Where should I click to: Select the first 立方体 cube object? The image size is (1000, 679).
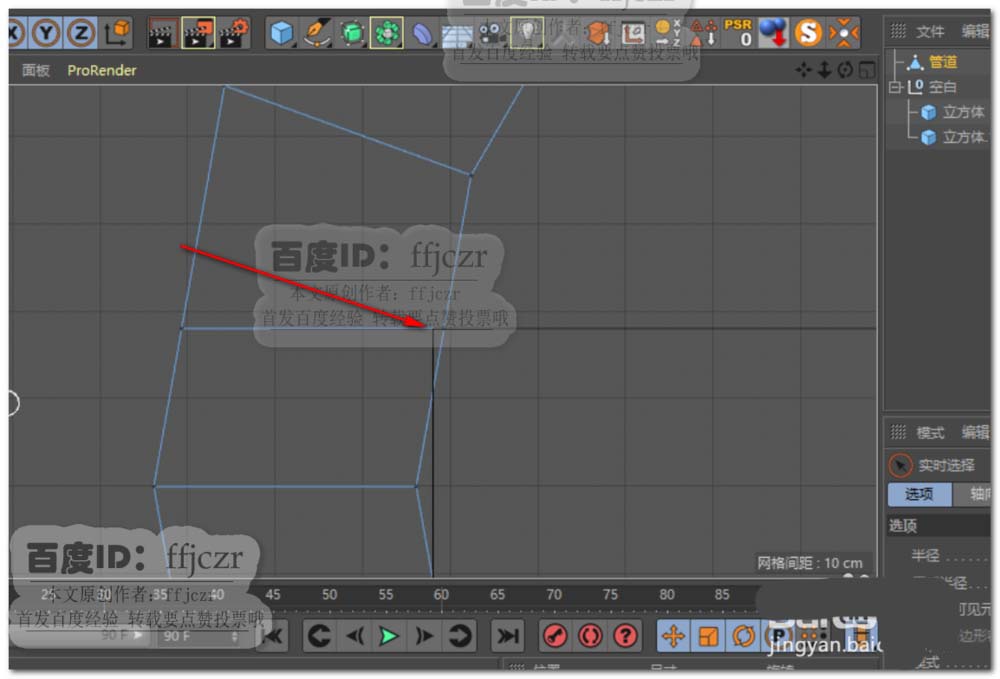coord(963,112)
